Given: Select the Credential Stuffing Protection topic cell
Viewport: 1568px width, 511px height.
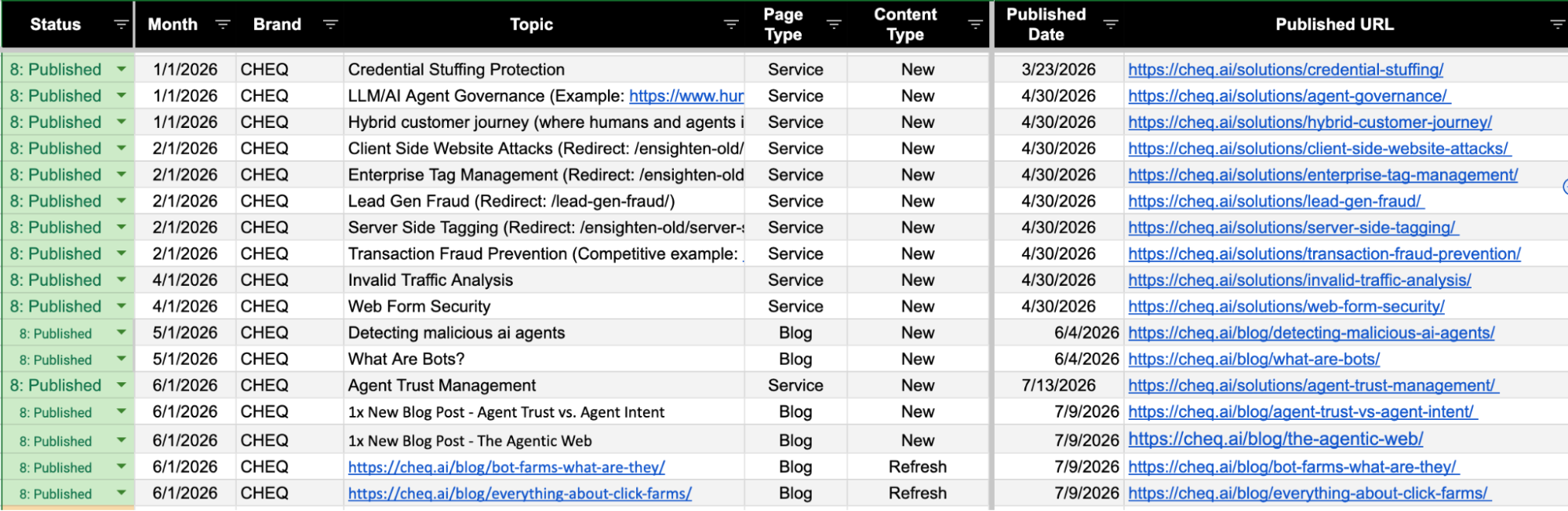Looking at the screenshot, I should point(544,69).
